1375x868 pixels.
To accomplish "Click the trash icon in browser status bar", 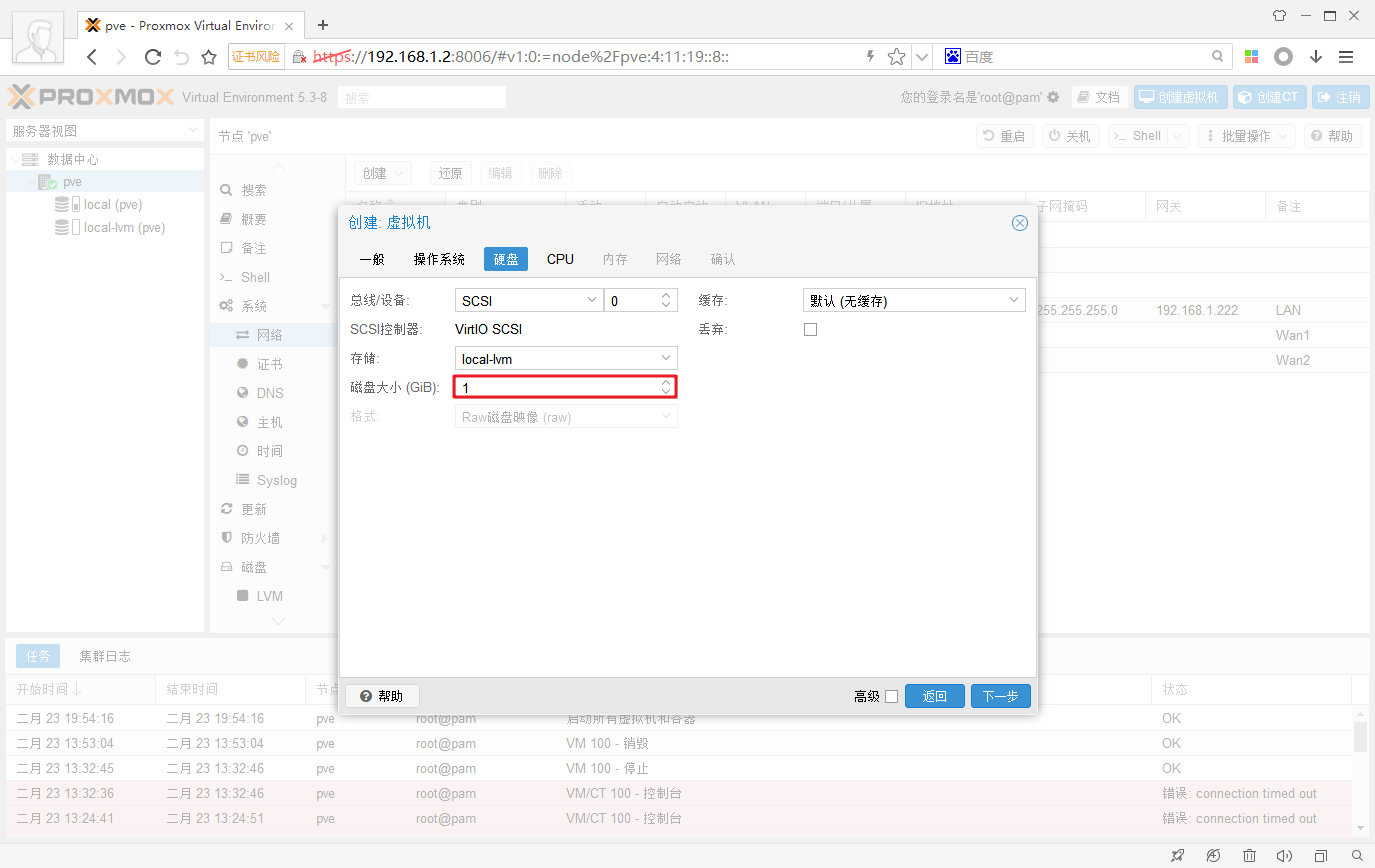I will [1249, 856].
